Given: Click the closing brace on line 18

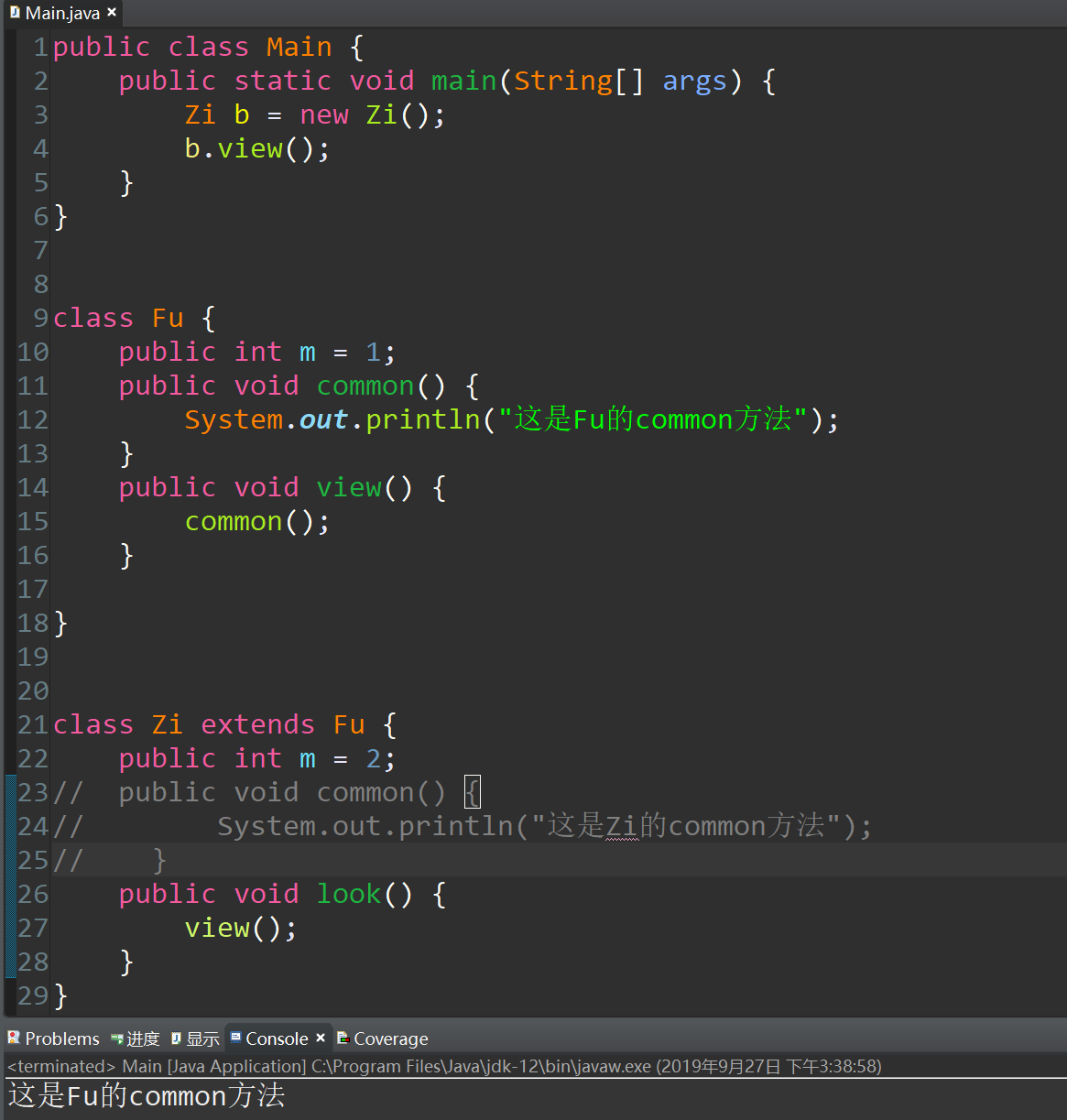Looking at the screenshot, I should 60,623.
